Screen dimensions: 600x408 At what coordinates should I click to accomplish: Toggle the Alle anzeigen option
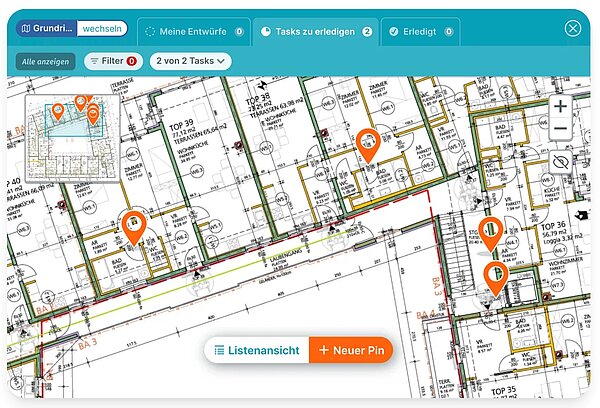[x=46, y=61]
